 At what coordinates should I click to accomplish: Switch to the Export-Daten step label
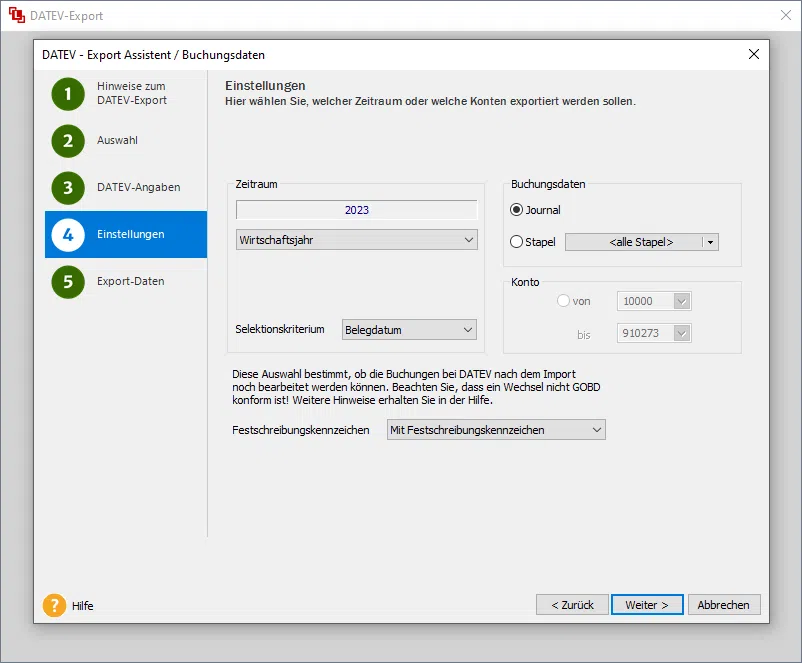(130, 282)
